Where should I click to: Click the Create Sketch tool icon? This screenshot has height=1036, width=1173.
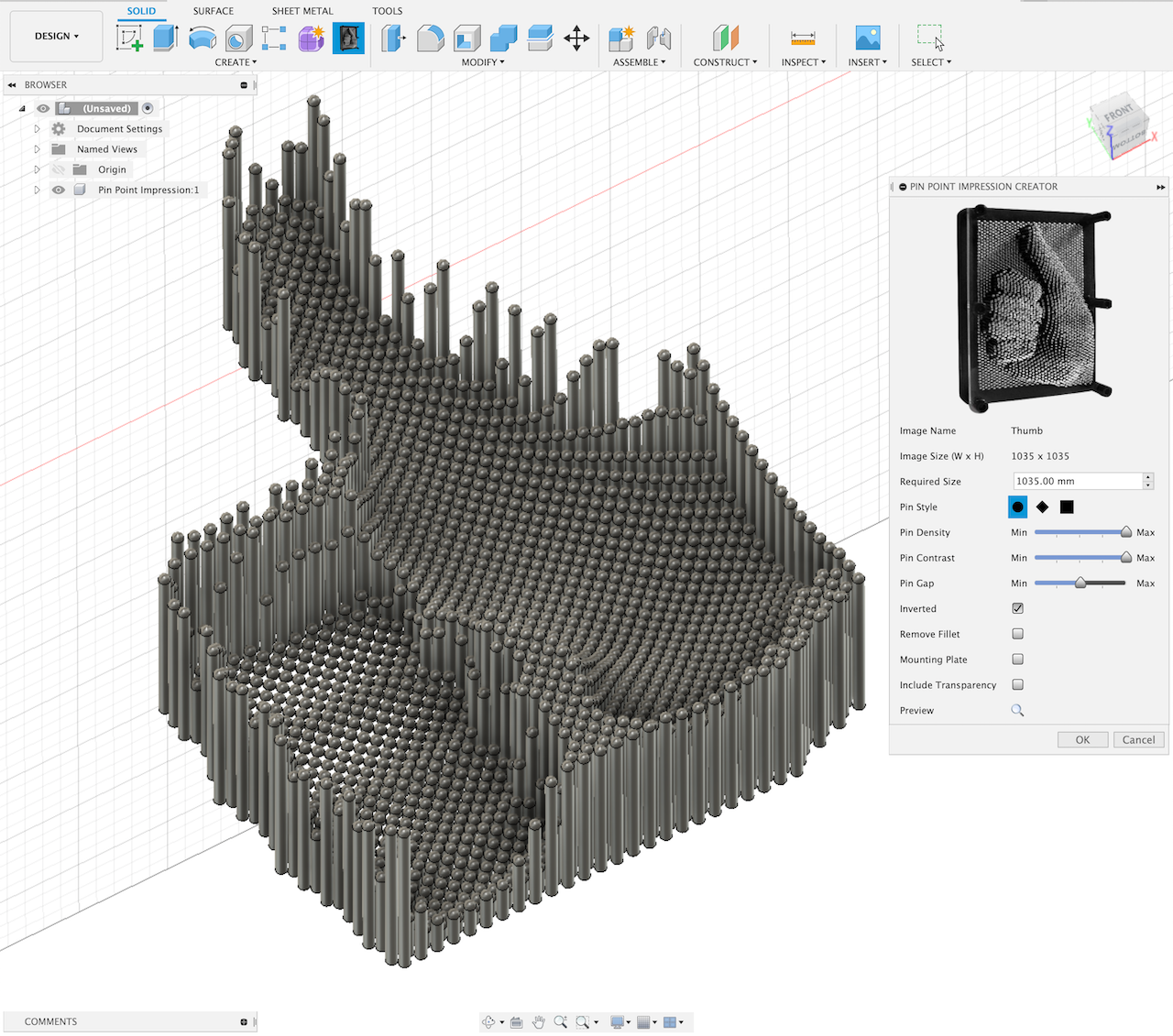(x=129, y=38)
